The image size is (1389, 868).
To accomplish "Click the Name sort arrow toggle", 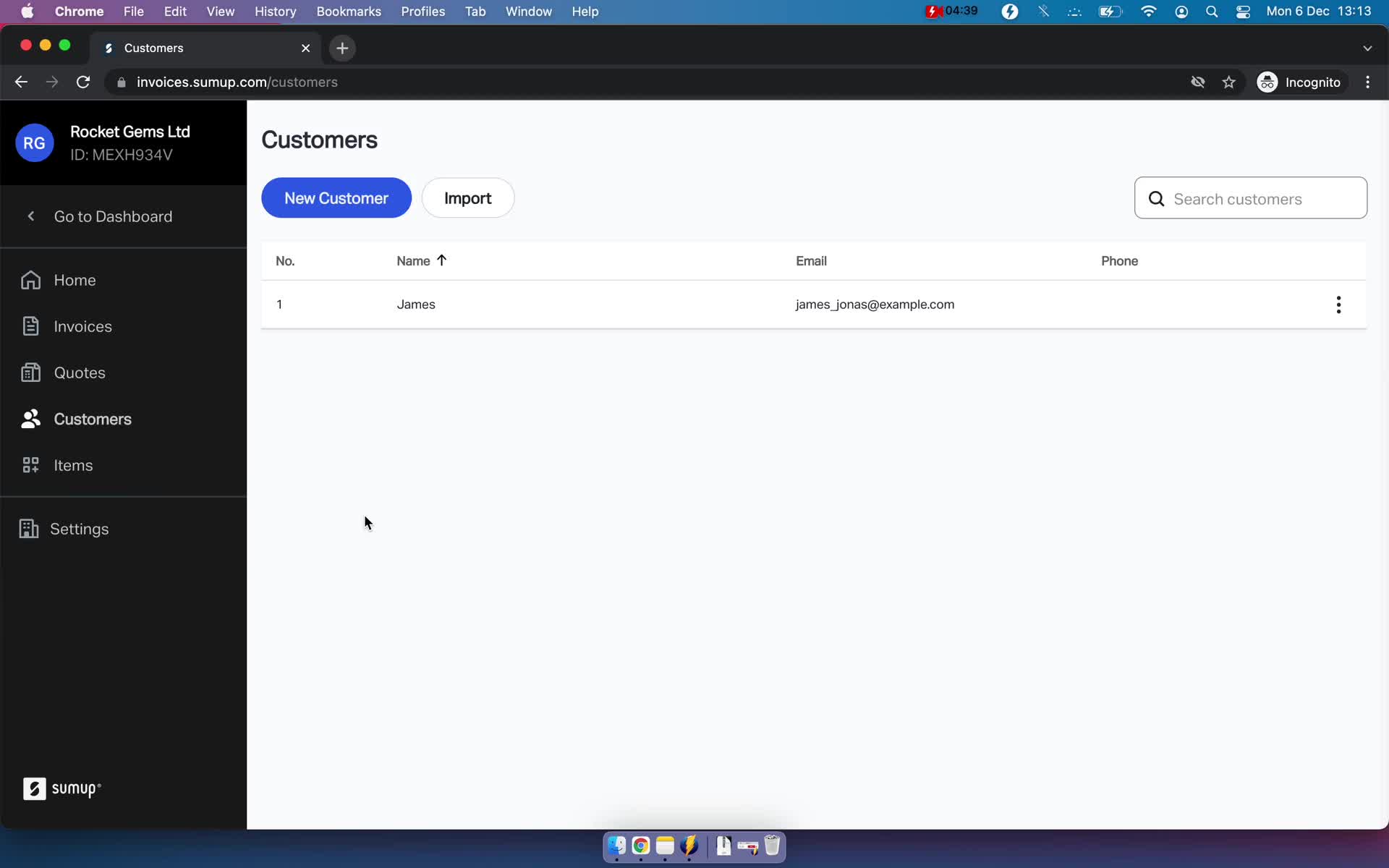I will click(x=442, y=260).
